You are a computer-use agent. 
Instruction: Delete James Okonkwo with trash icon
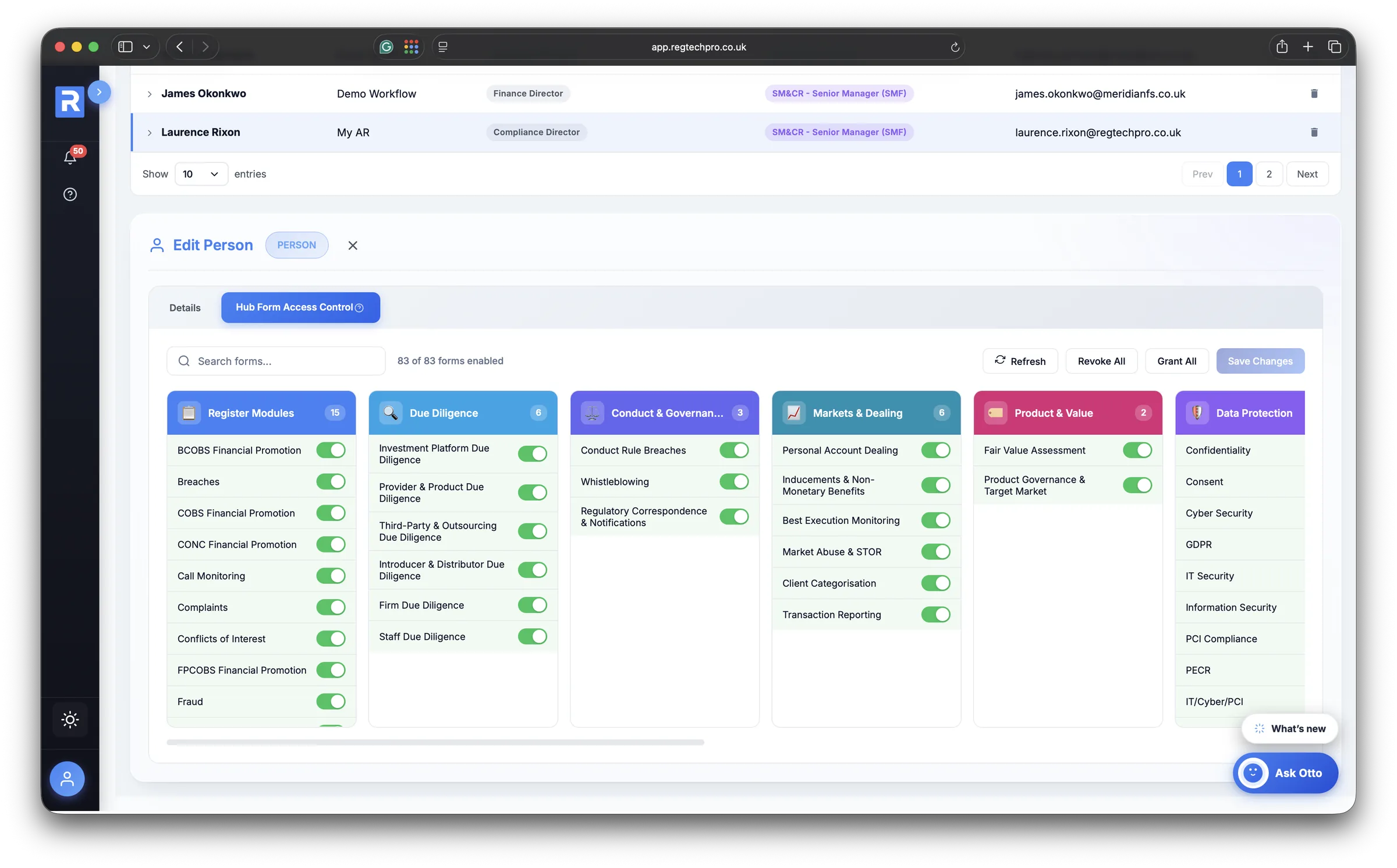point(1314,93)
